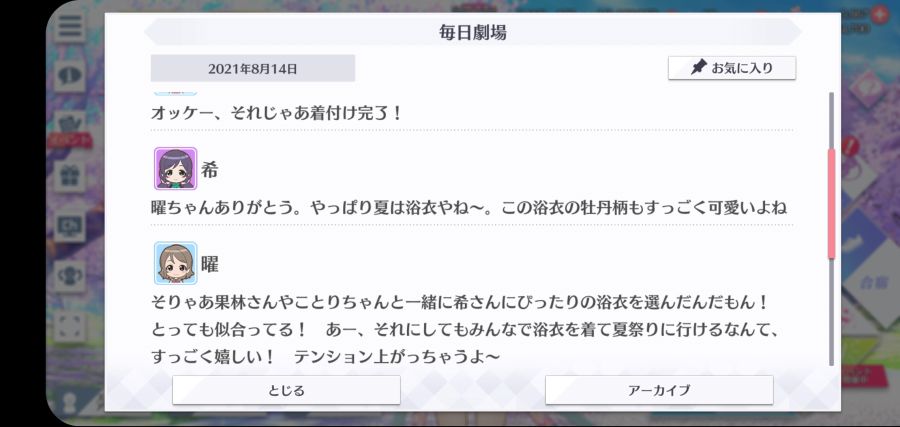Open the アーカイブ archive list
The width and height of the screenshot is (900, 427).
pos(659,390)
